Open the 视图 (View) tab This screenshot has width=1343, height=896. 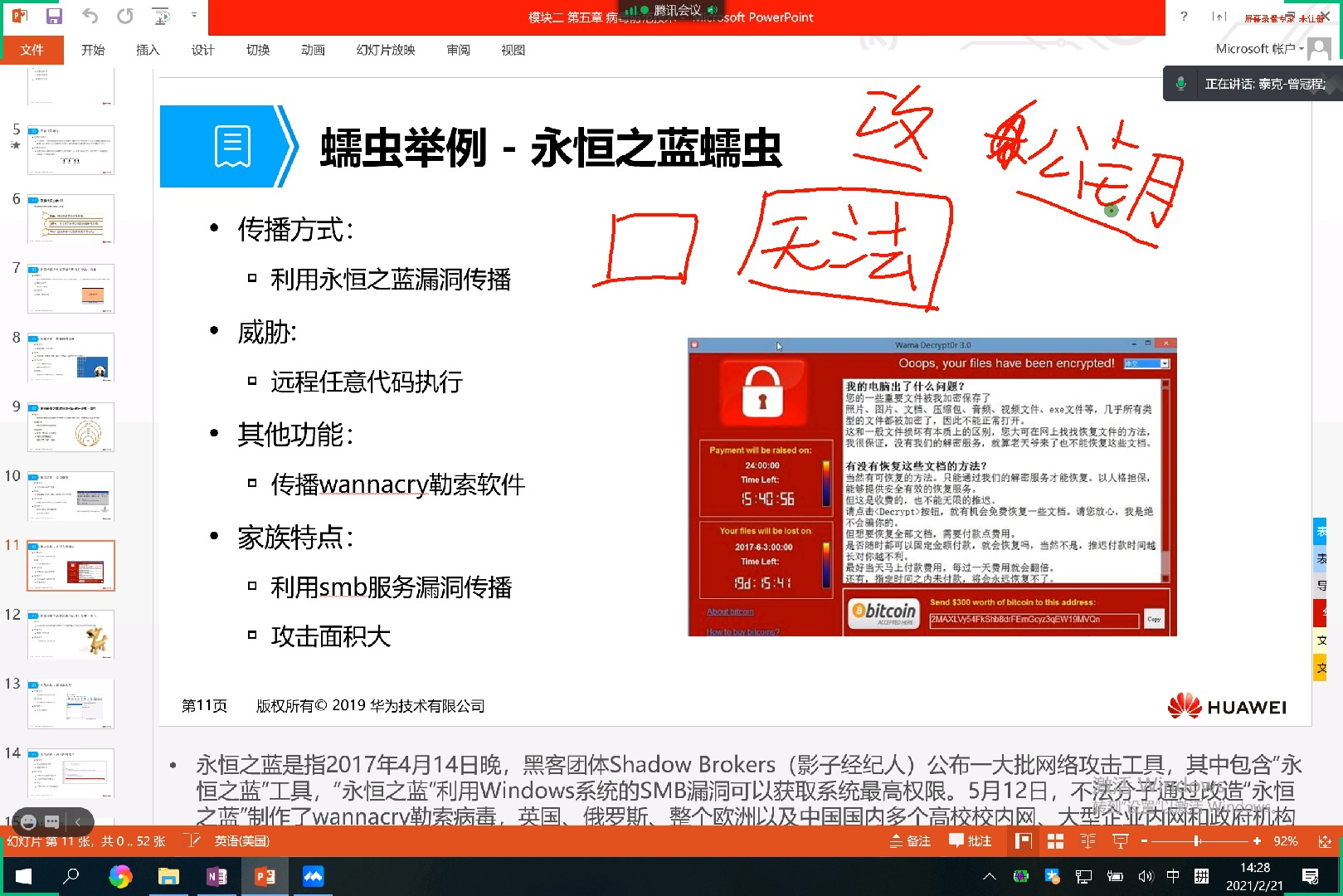[513, 50]
